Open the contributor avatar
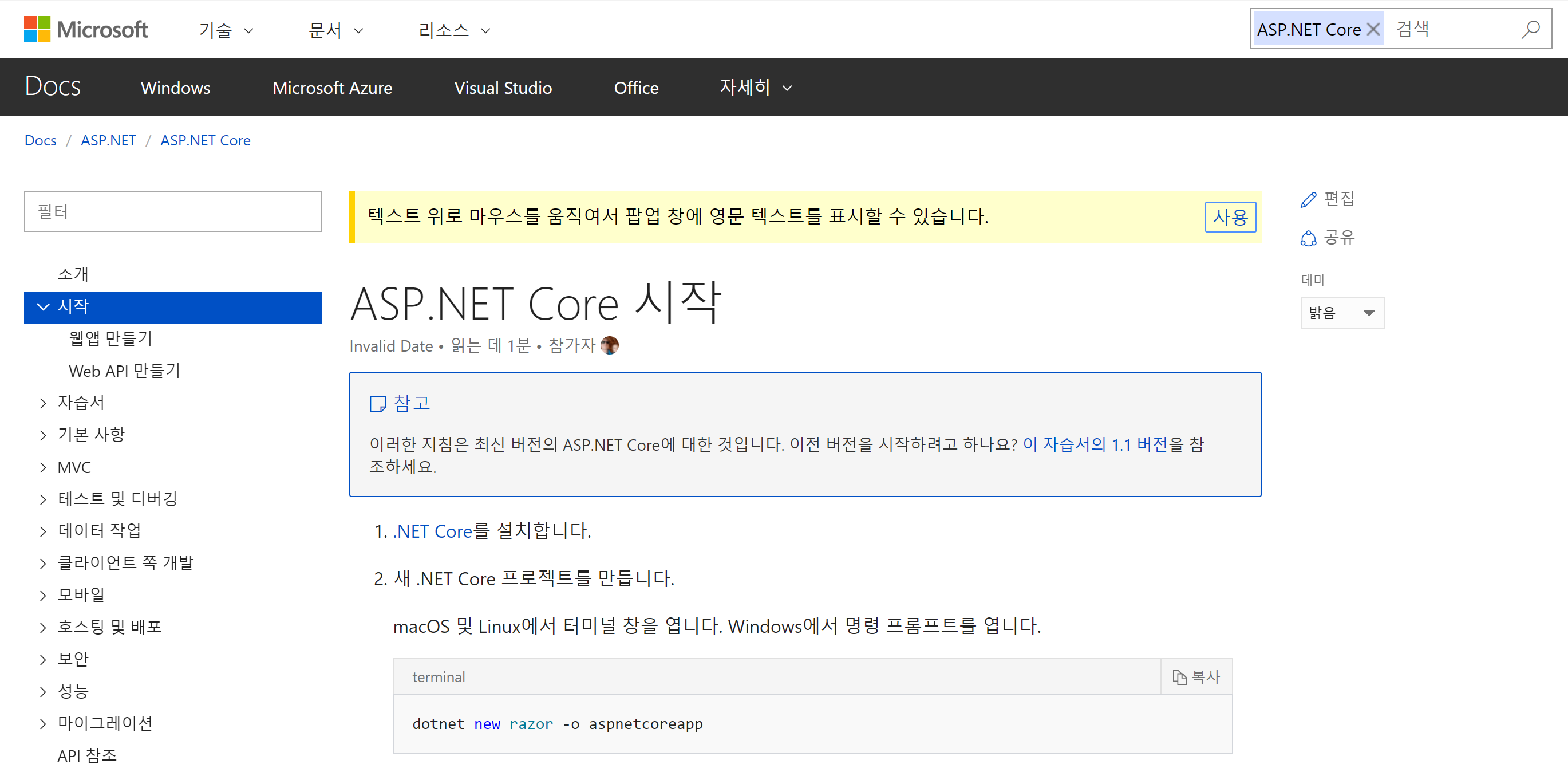Image resolution: width=1568 pixels, height=768 pixels. pyautogui.click(x=610, y=345)
